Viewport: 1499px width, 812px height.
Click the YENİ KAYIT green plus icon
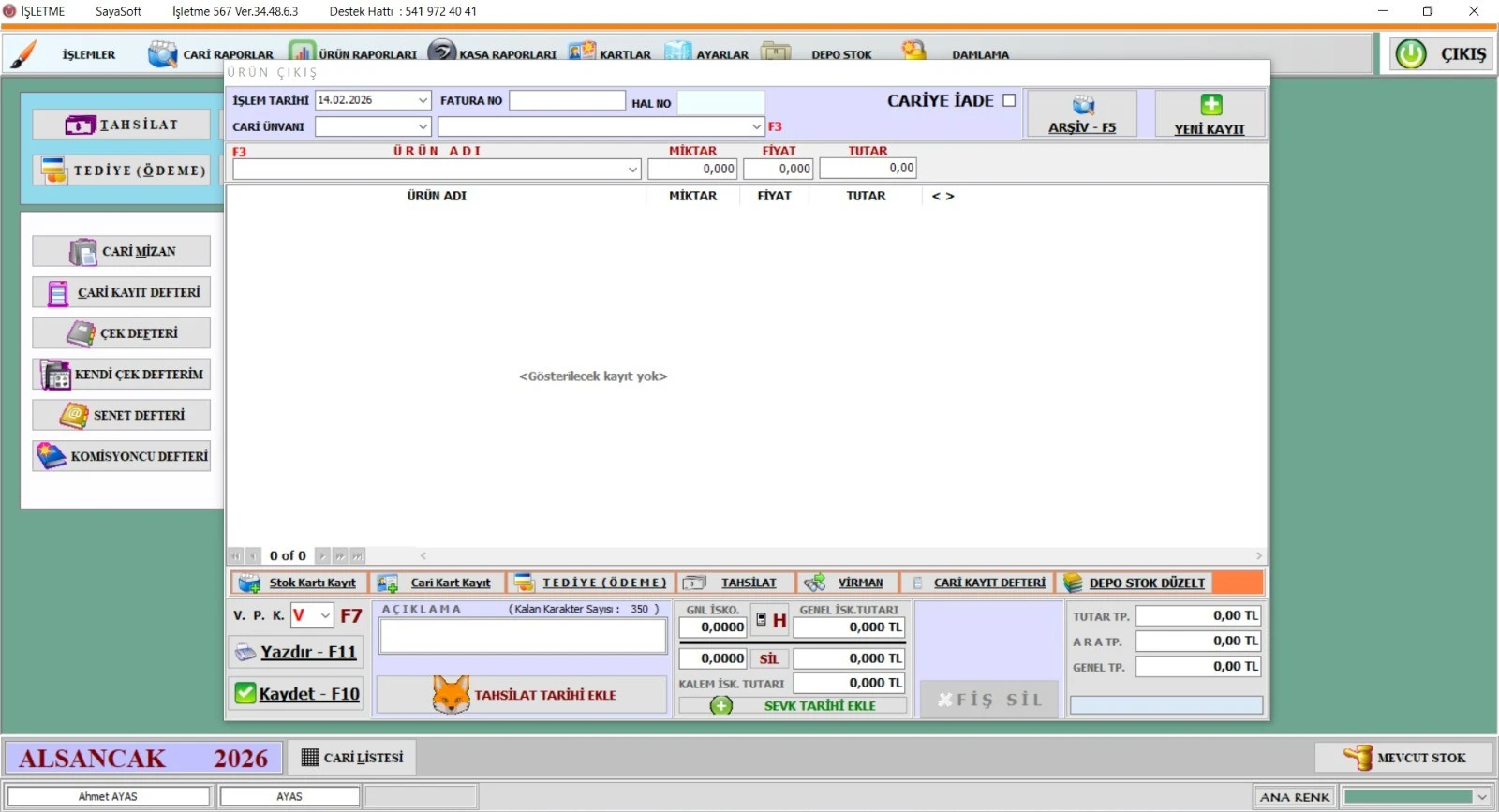point(1210,105)
